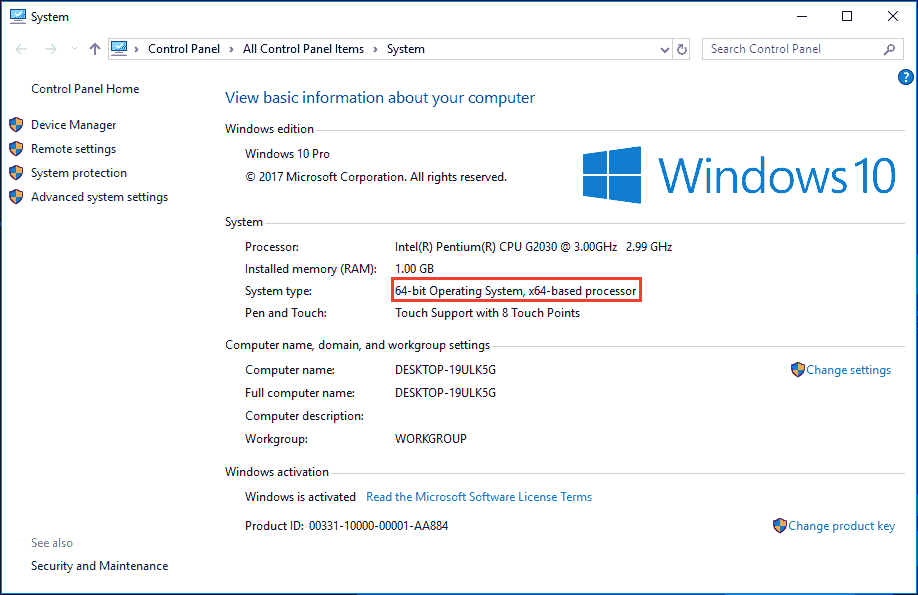Close the System window
The width and height of the screenshot is (918, 595).
pyautogui.click(x=892, y=16)
